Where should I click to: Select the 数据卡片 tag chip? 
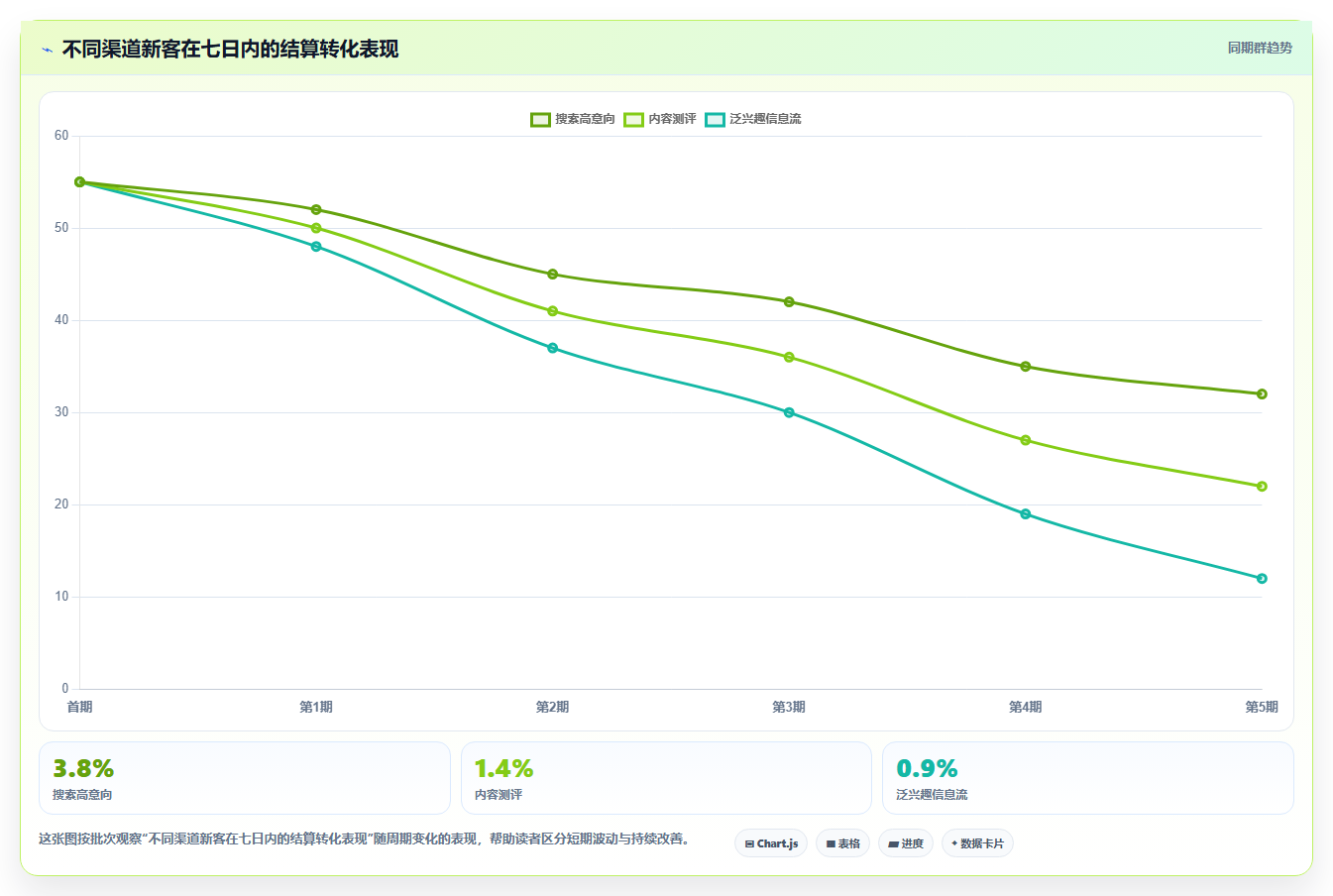[977, 843]
